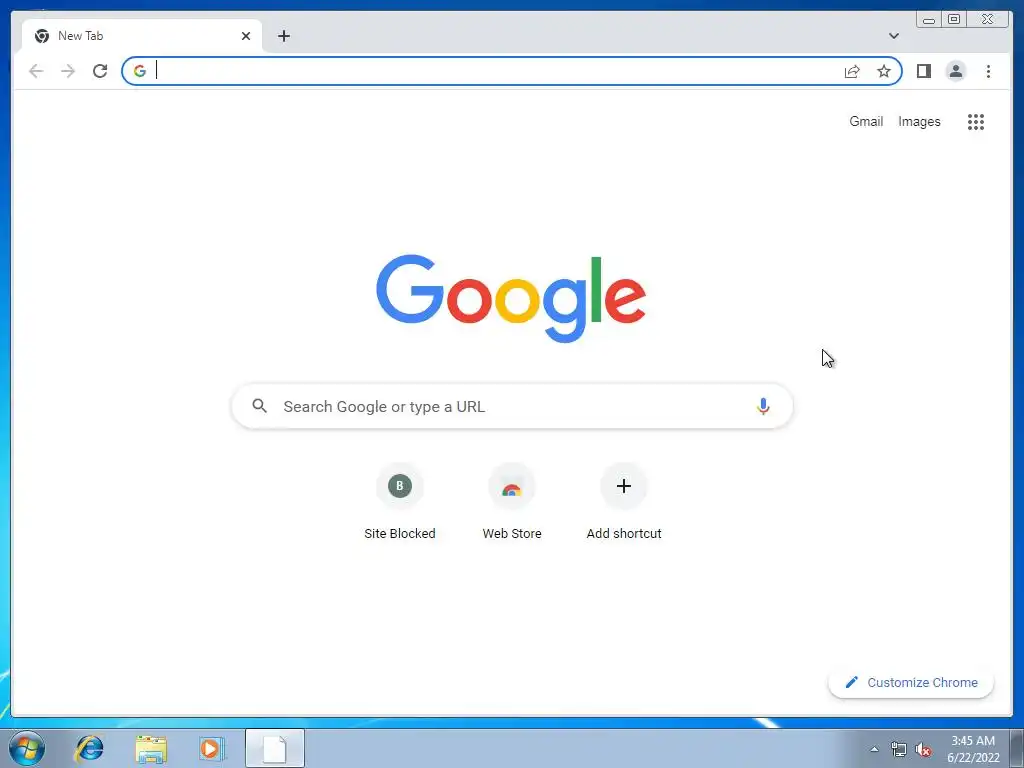This screenshot has height=768, width=1024.
Task: Open the Google apps grid
Action: coord(976,121)
